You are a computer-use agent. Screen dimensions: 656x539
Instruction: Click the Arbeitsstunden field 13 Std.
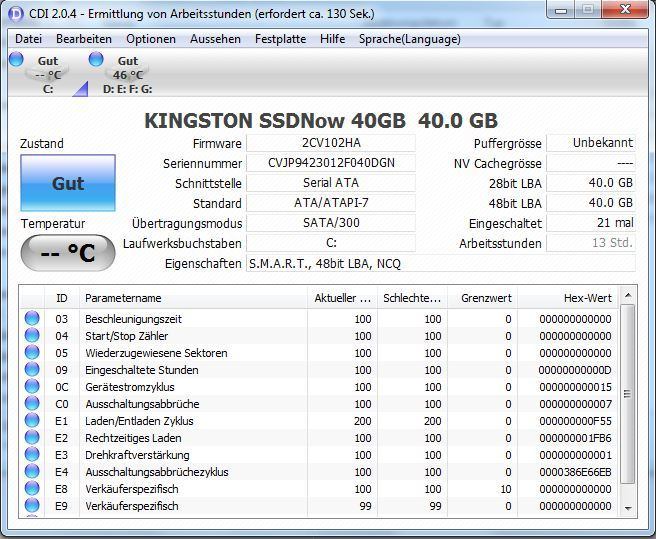(591, 243)
